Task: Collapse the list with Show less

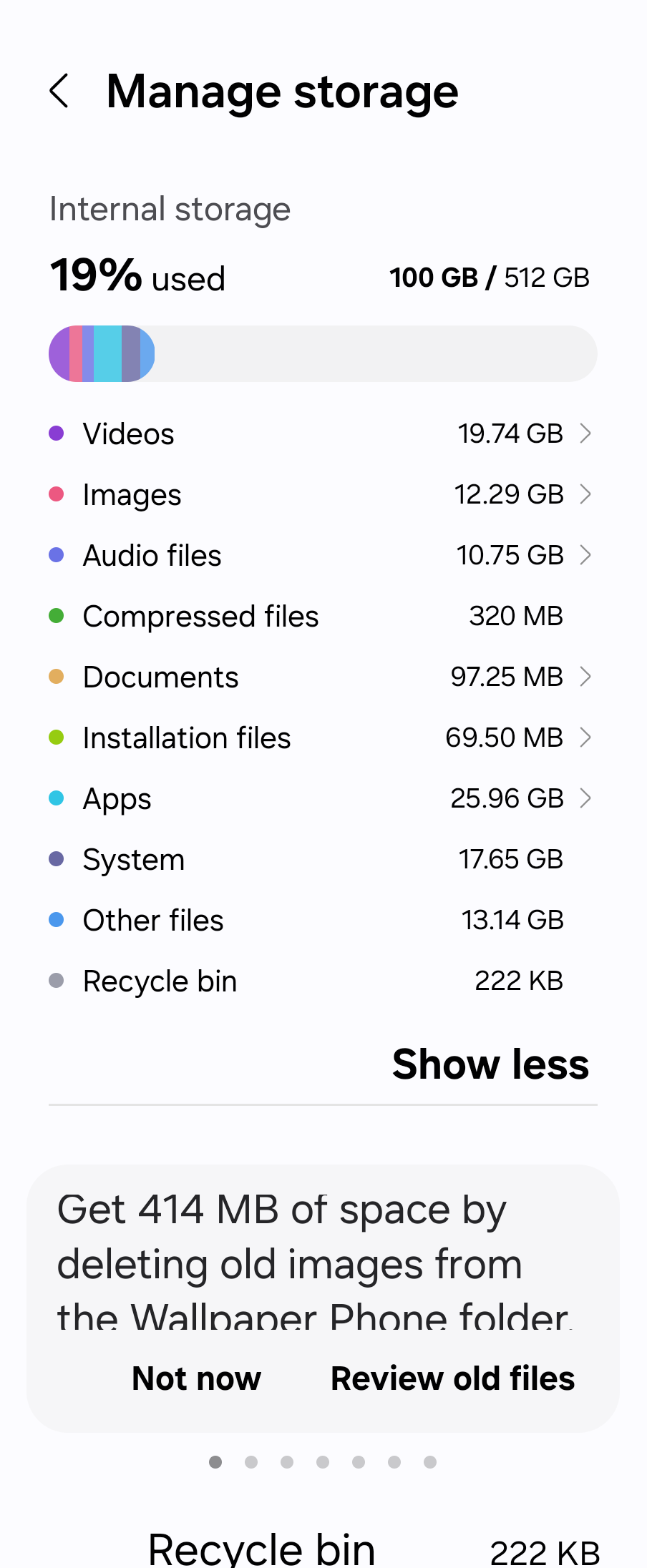Action: tap(490, 1064)
